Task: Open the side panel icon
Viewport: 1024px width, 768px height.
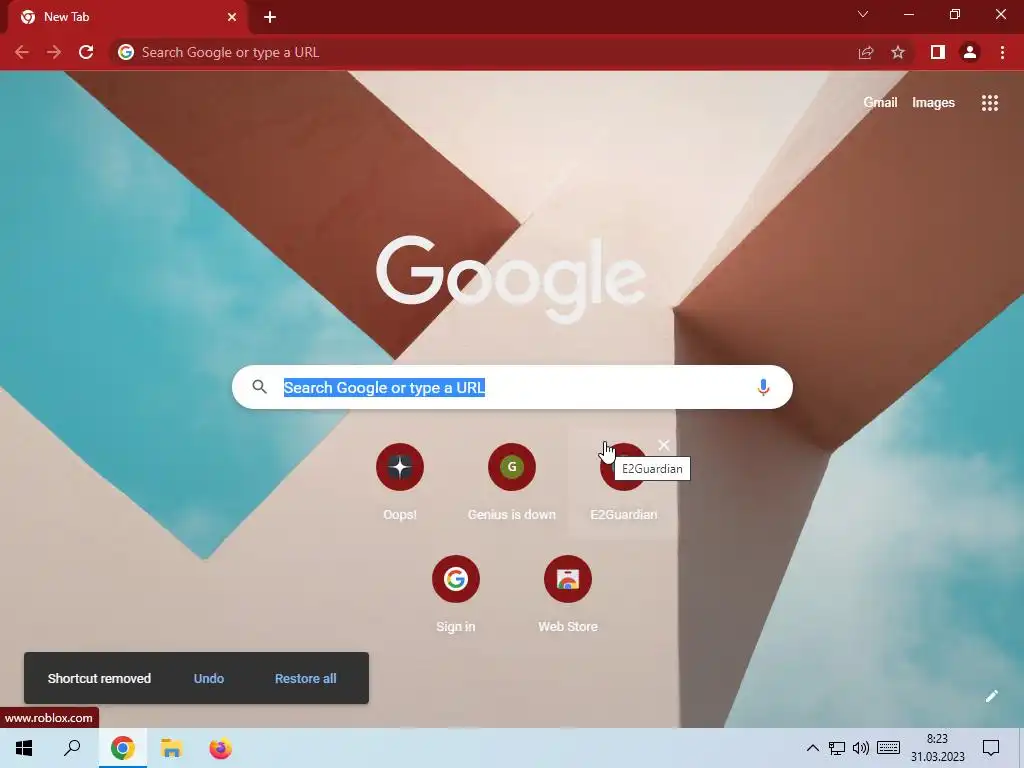Action: (x=938, y=52)
